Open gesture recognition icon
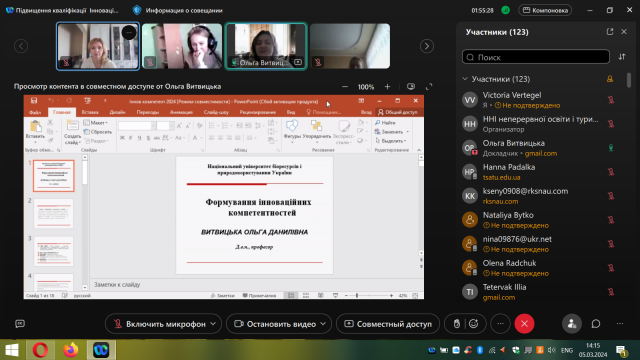Viewport: 640px width, 360px height. (457, 324)
